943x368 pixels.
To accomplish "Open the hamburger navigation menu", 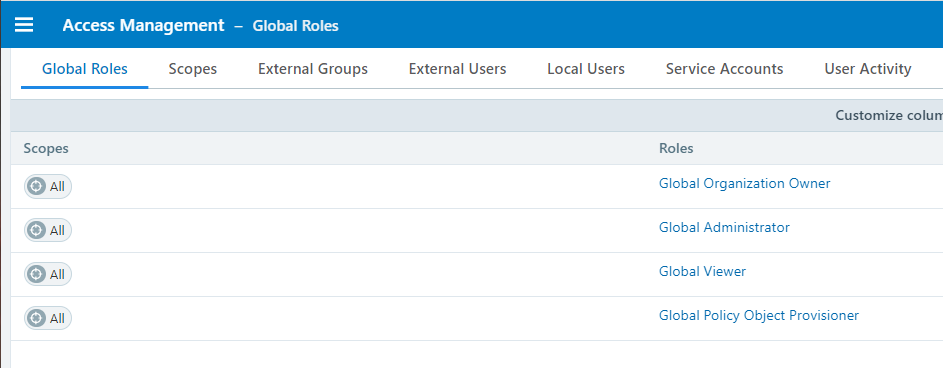I will [24, 25].
